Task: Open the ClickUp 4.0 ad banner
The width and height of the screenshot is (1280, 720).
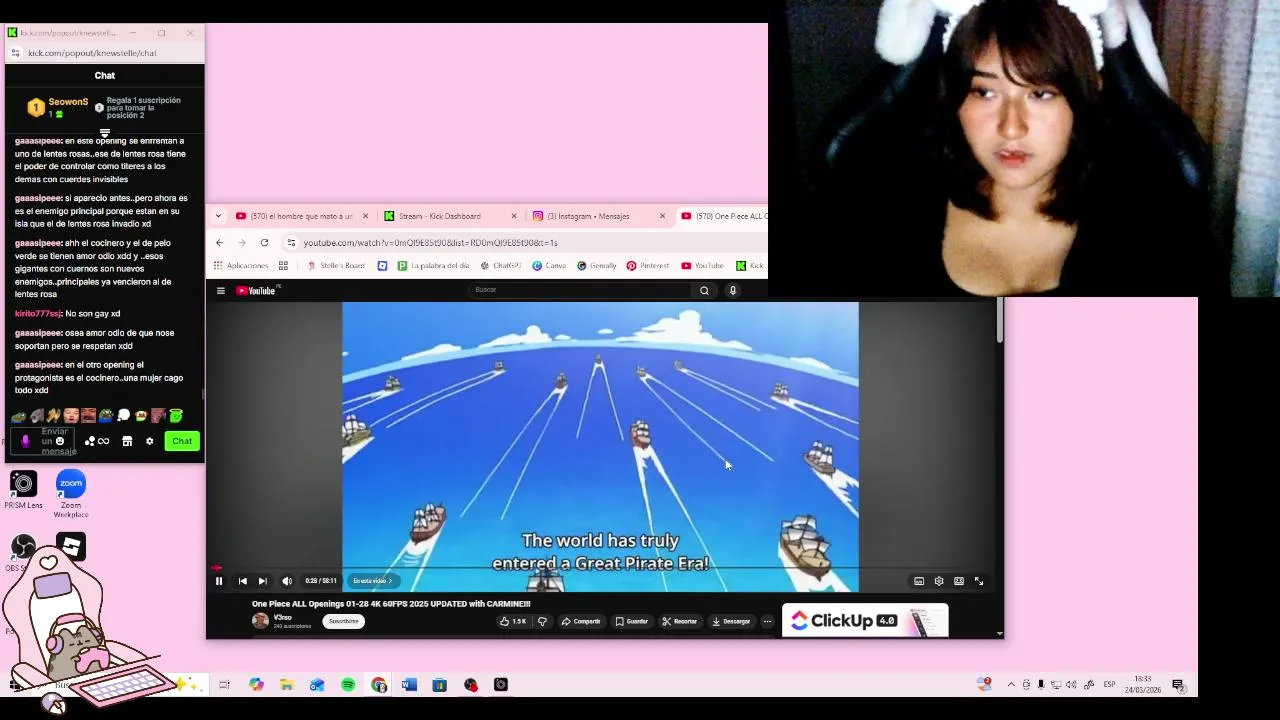Action: pos(865,621)
